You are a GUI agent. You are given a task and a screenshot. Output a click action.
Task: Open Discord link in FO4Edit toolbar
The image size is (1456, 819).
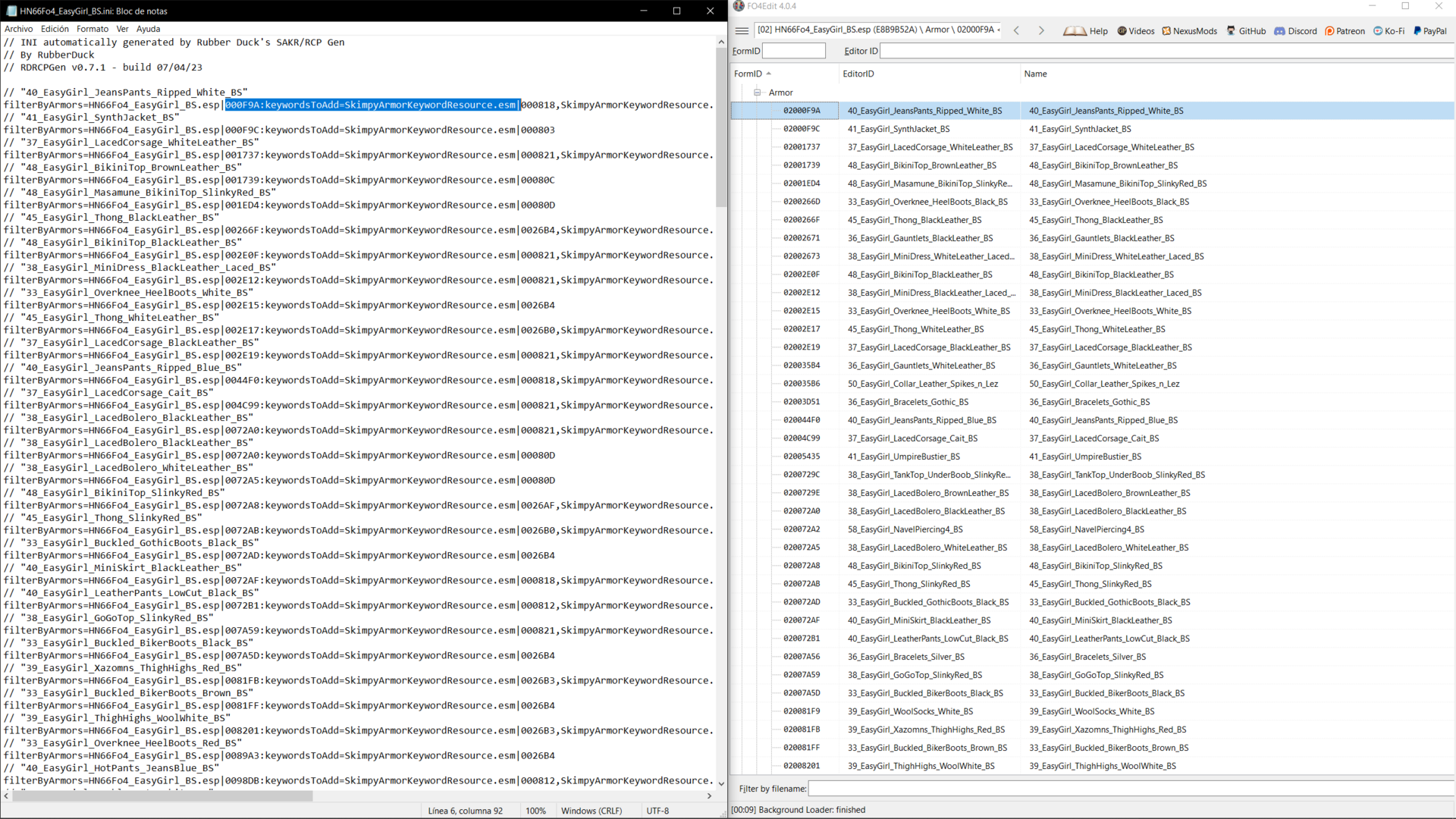tap(1295, 31)
